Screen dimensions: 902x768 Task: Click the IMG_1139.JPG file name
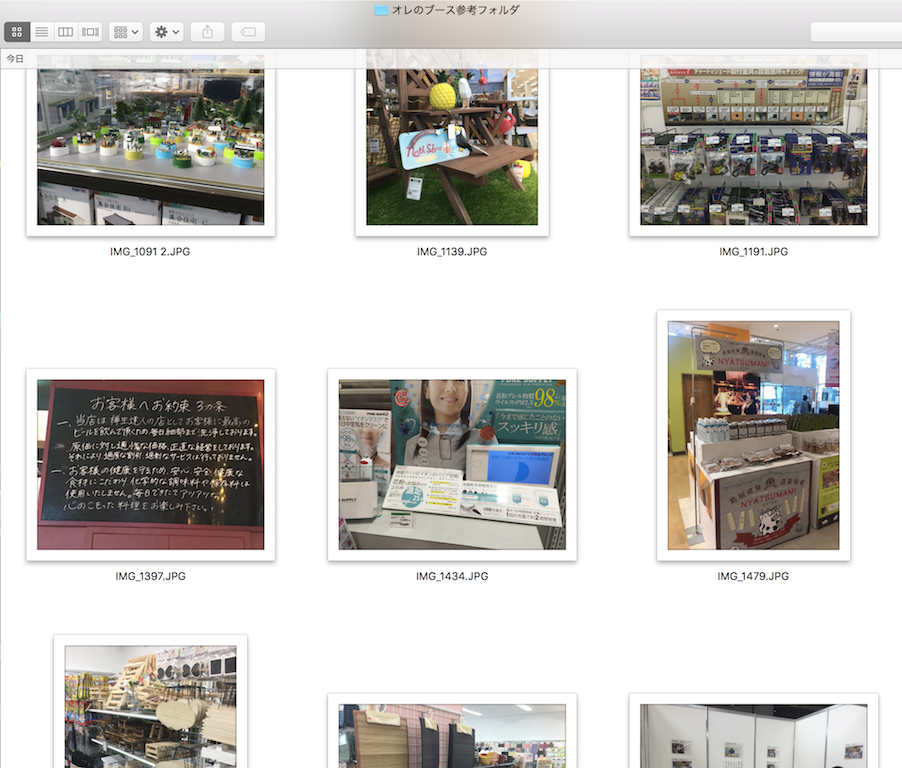(452, 251)
